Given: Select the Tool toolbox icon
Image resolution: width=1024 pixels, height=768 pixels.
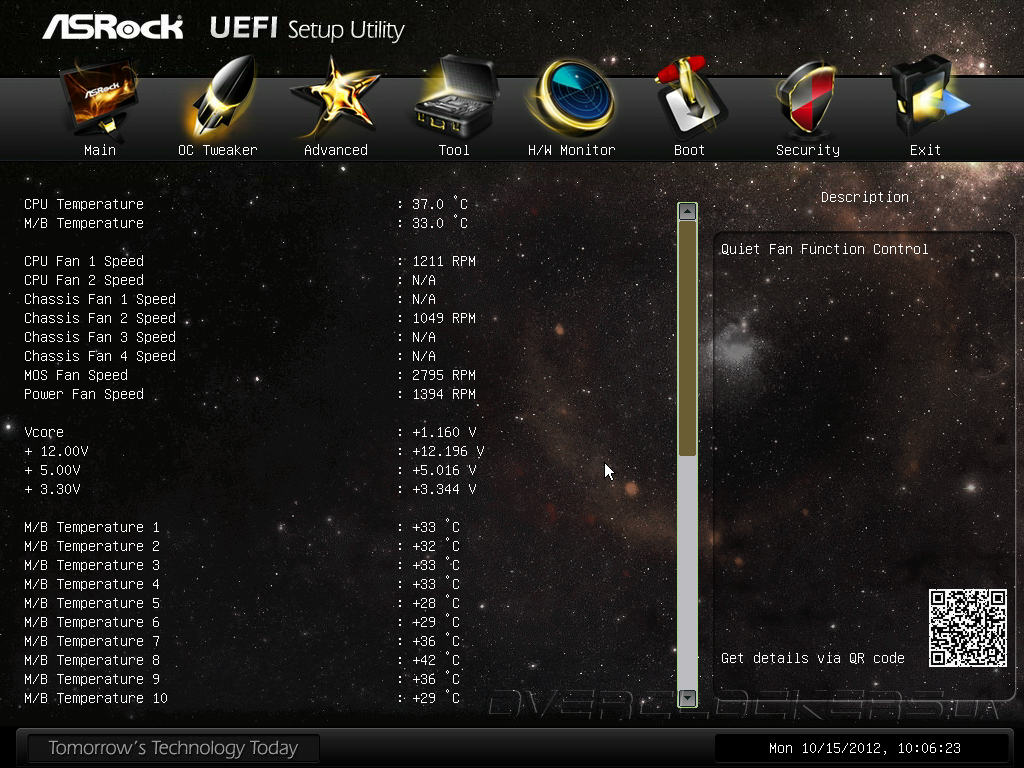Looking at the screenshot, I should [456, 95].
